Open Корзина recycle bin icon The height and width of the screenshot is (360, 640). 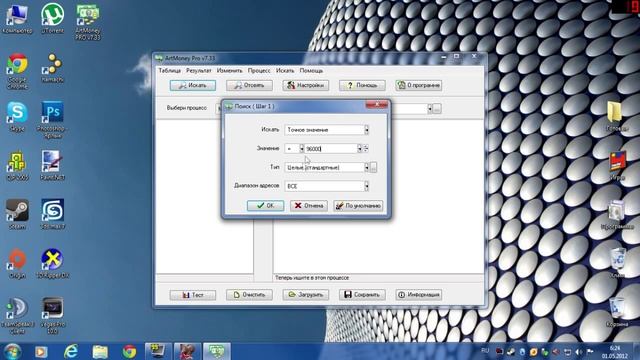point(617,312)
